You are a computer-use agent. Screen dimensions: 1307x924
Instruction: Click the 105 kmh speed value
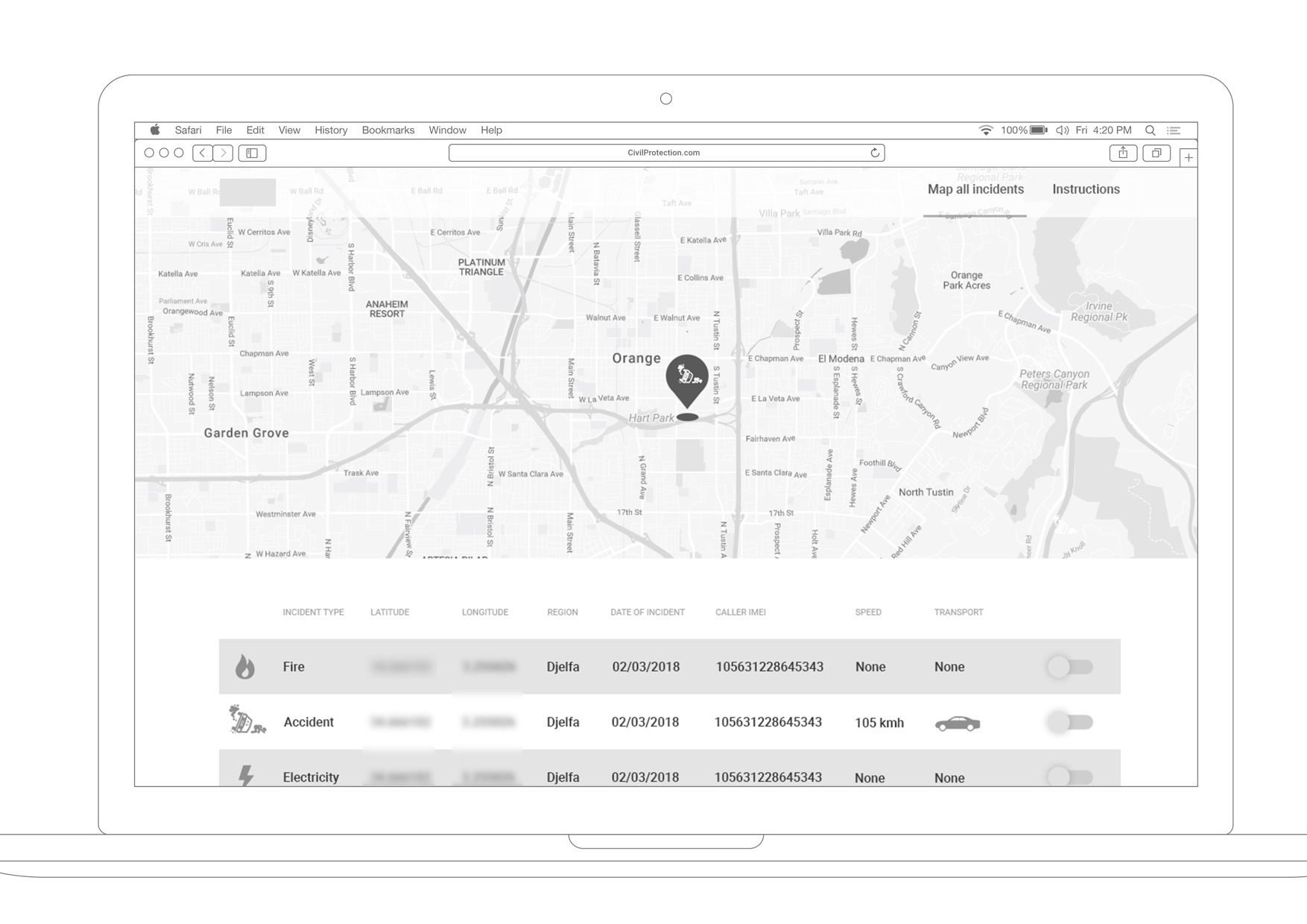[x=879, y=723]
